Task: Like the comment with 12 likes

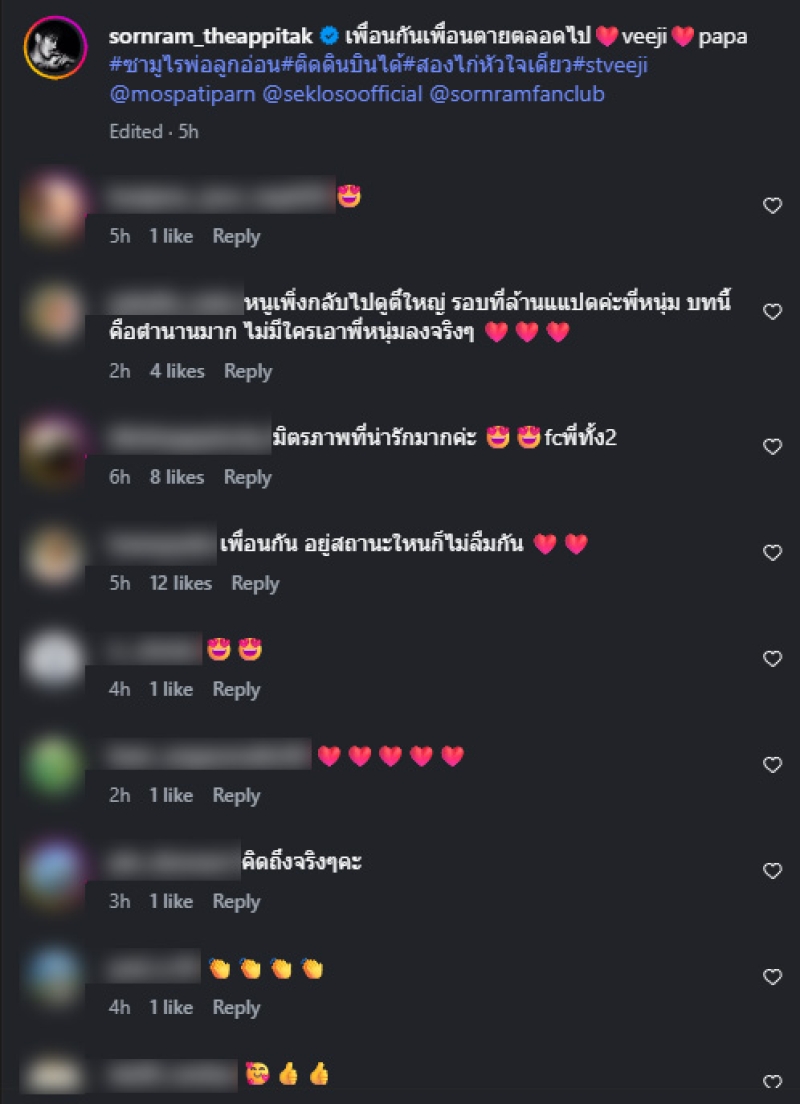Action: [x=773, y=553]
